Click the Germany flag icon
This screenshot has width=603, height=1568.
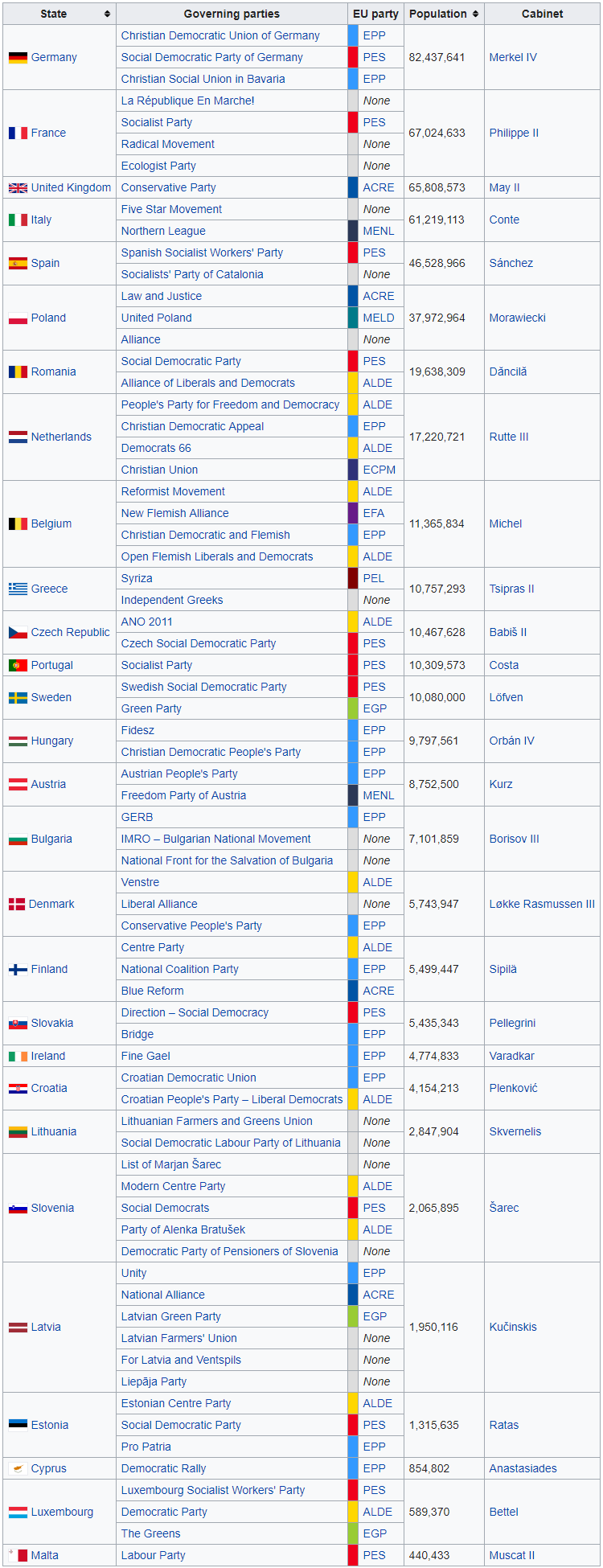(x=18, y=58)
